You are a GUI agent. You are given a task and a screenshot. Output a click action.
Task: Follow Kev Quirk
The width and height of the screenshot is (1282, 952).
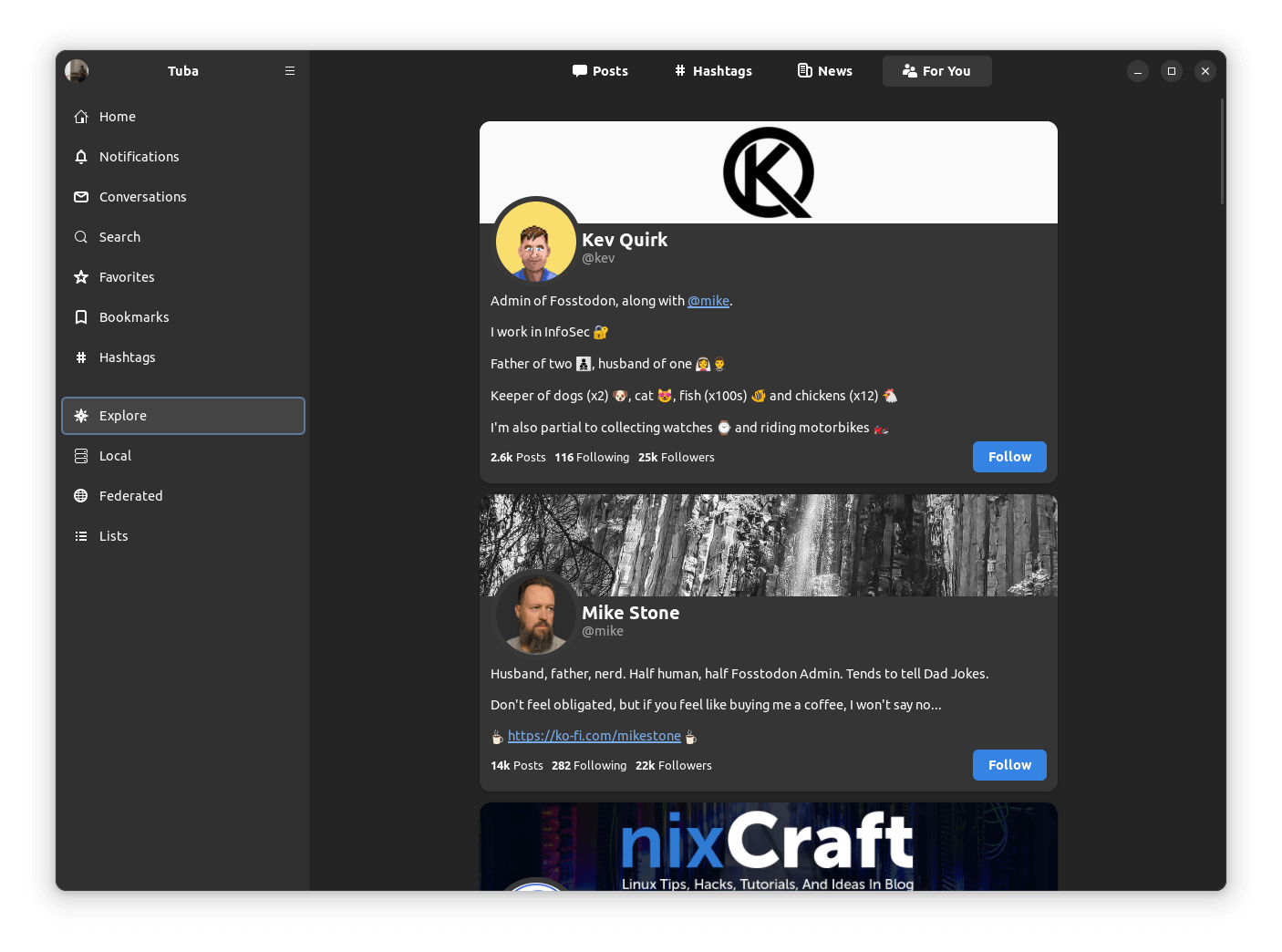(1009, 457)
